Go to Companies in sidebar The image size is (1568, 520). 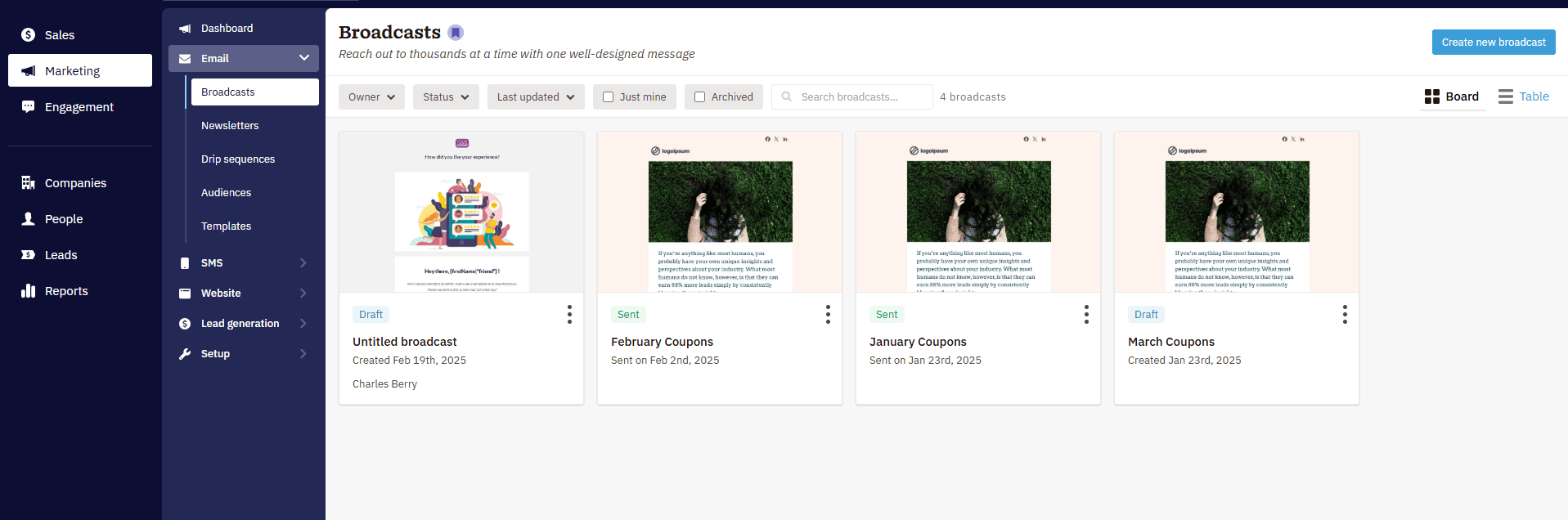point(75,183)
